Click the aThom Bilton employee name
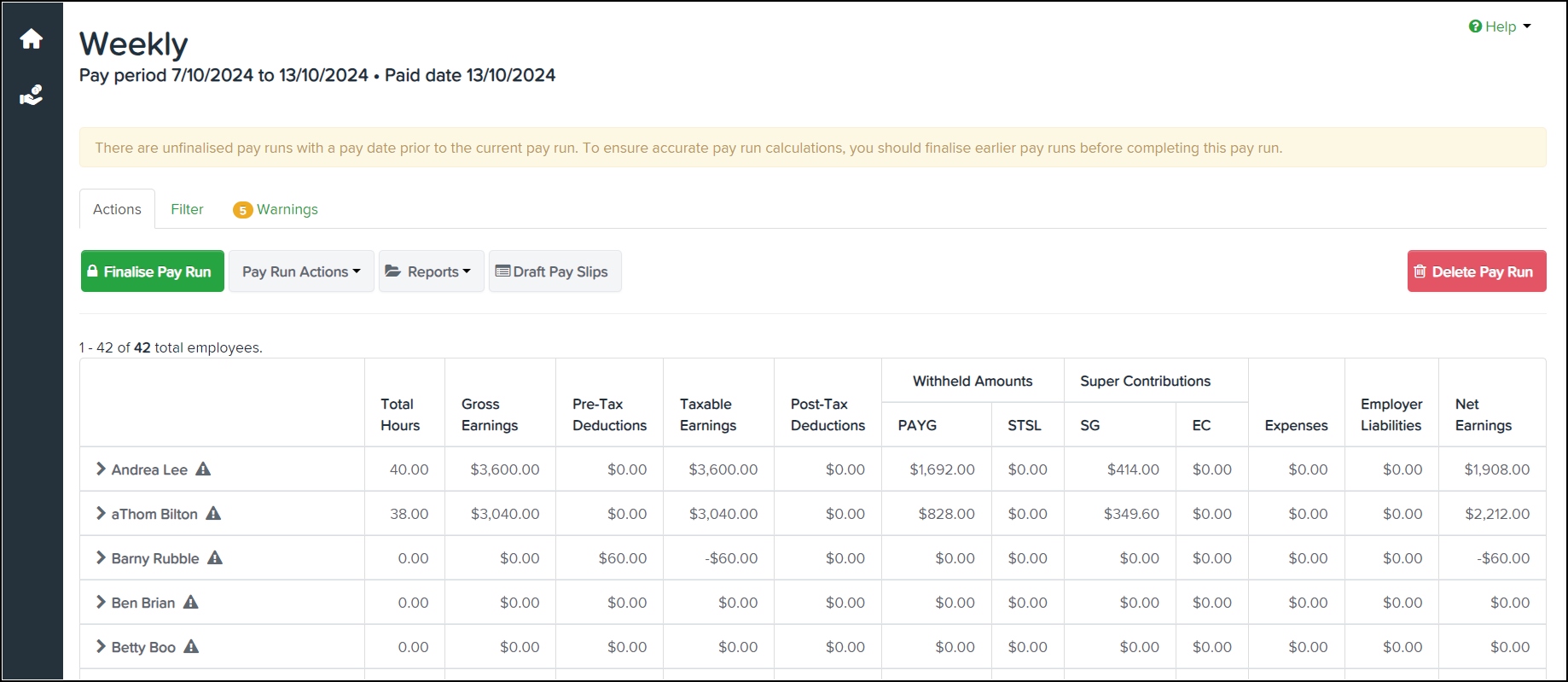Screen dimensions: 1568x682 154,514
